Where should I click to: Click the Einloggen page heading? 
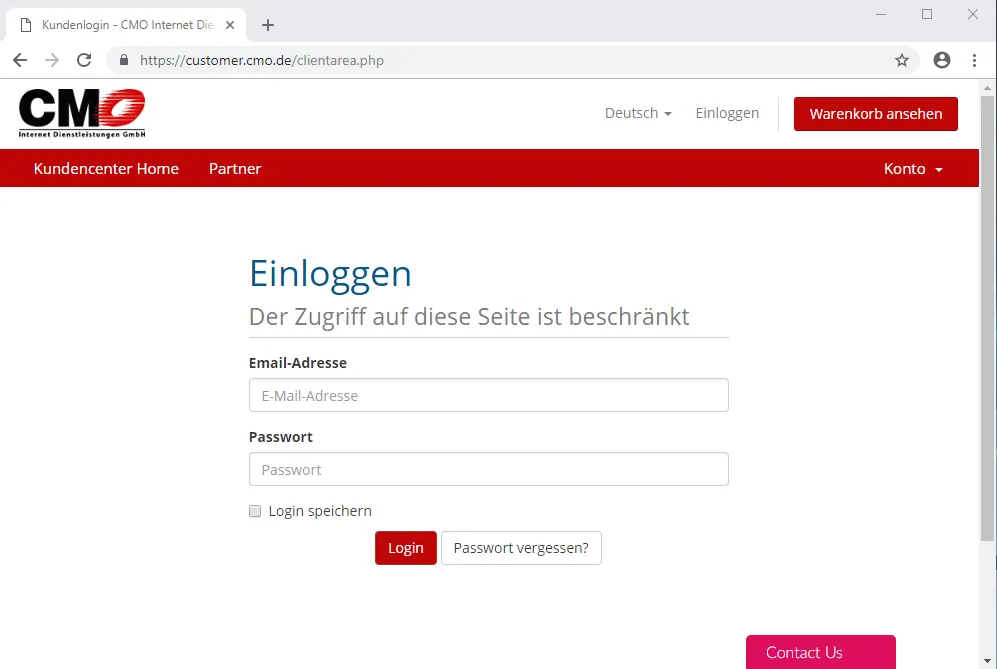click(x=330, y=275)
